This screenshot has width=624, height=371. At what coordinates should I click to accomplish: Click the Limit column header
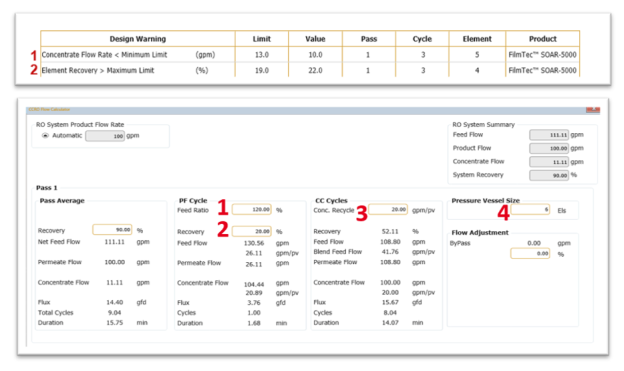coord(261,39)
